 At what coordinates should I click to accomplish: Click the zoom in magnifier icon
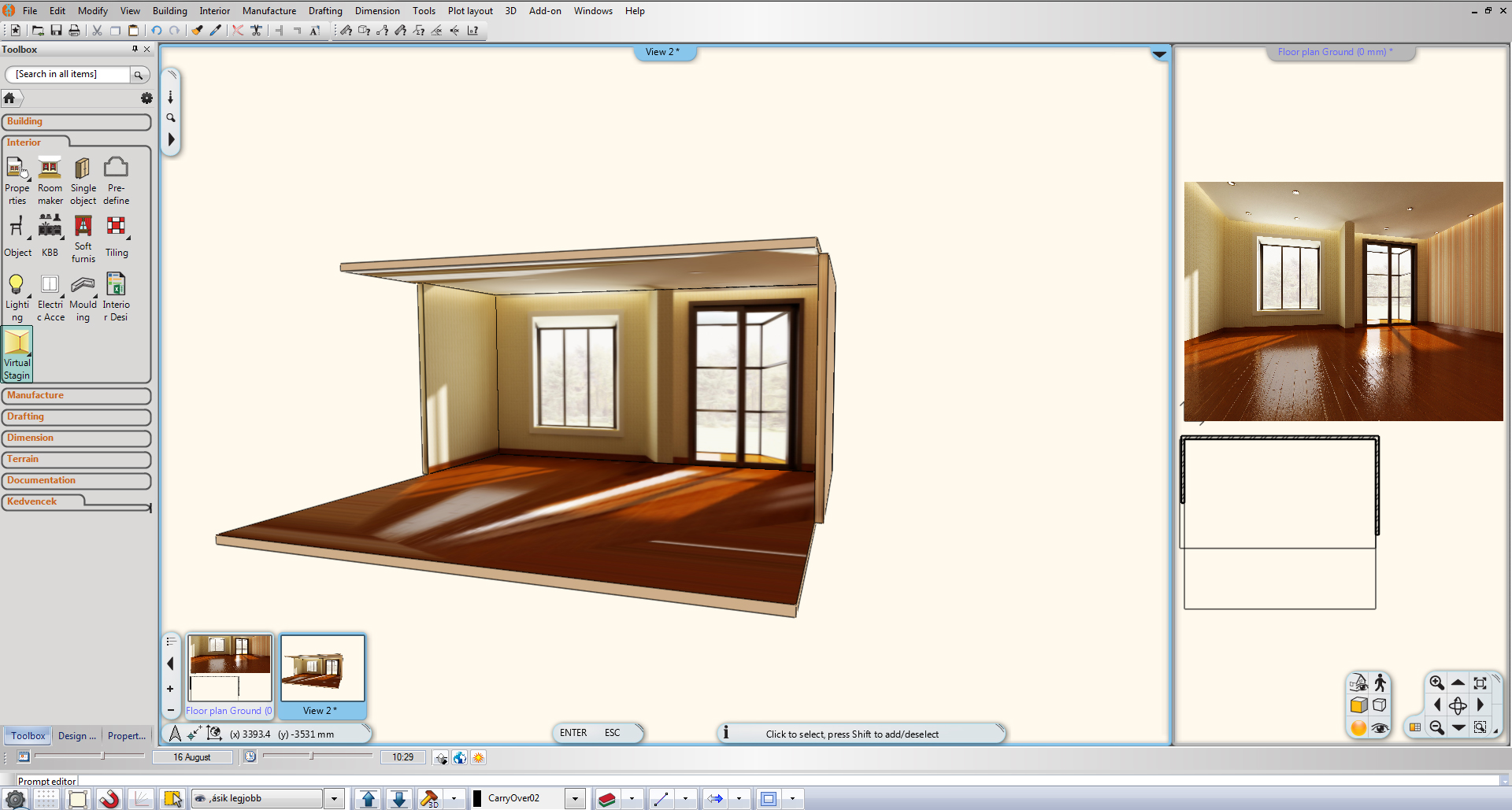click(1436, 683)
